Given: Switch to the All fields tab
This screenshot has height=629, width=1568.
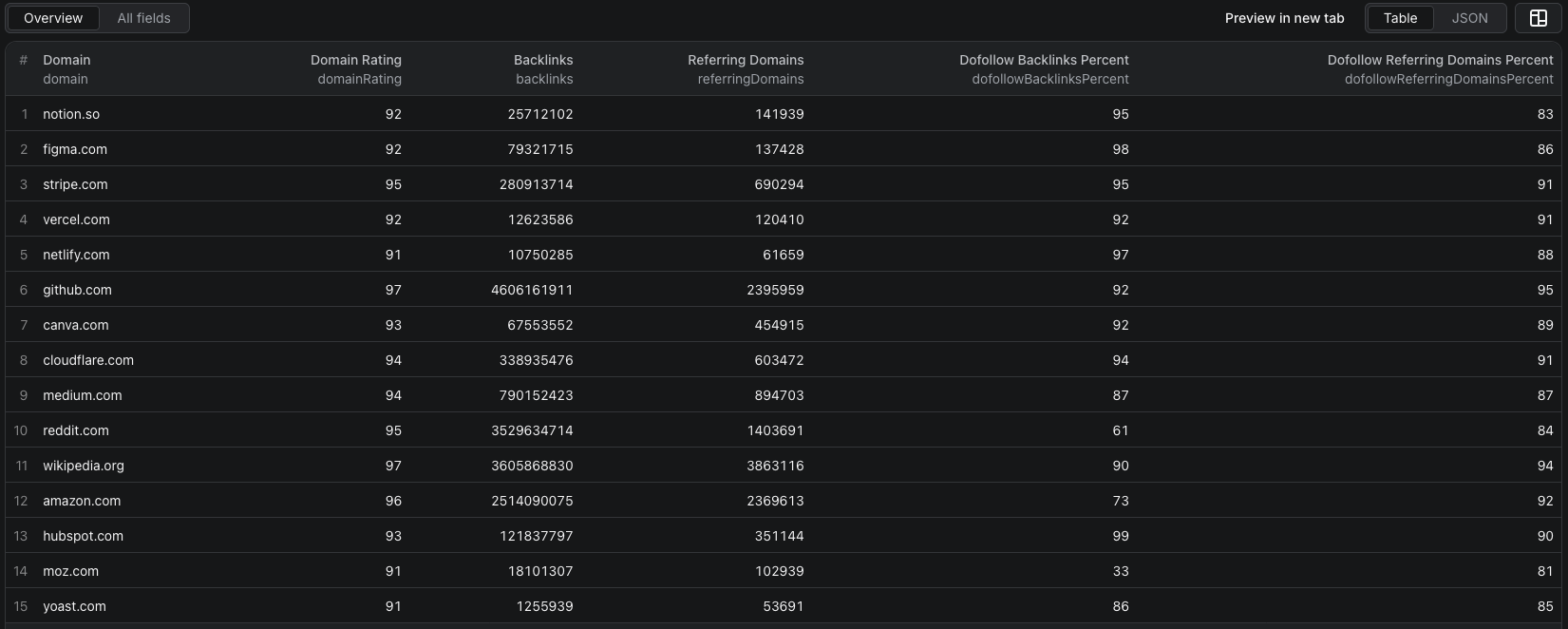Looking at the screenshot, I should [144, 18].
